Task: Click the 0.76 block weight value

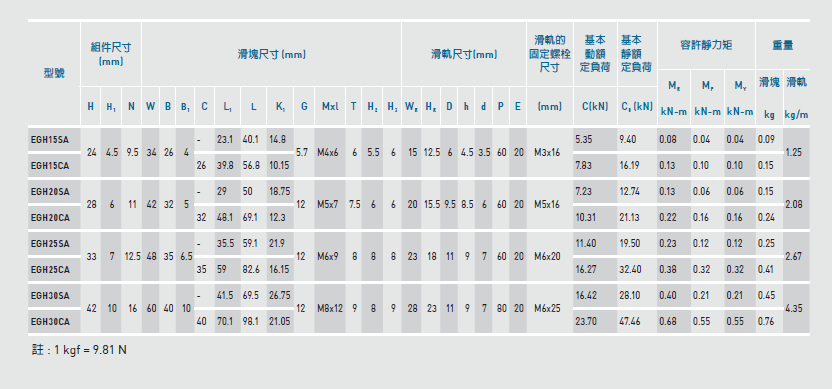Action: click(766, 322)
